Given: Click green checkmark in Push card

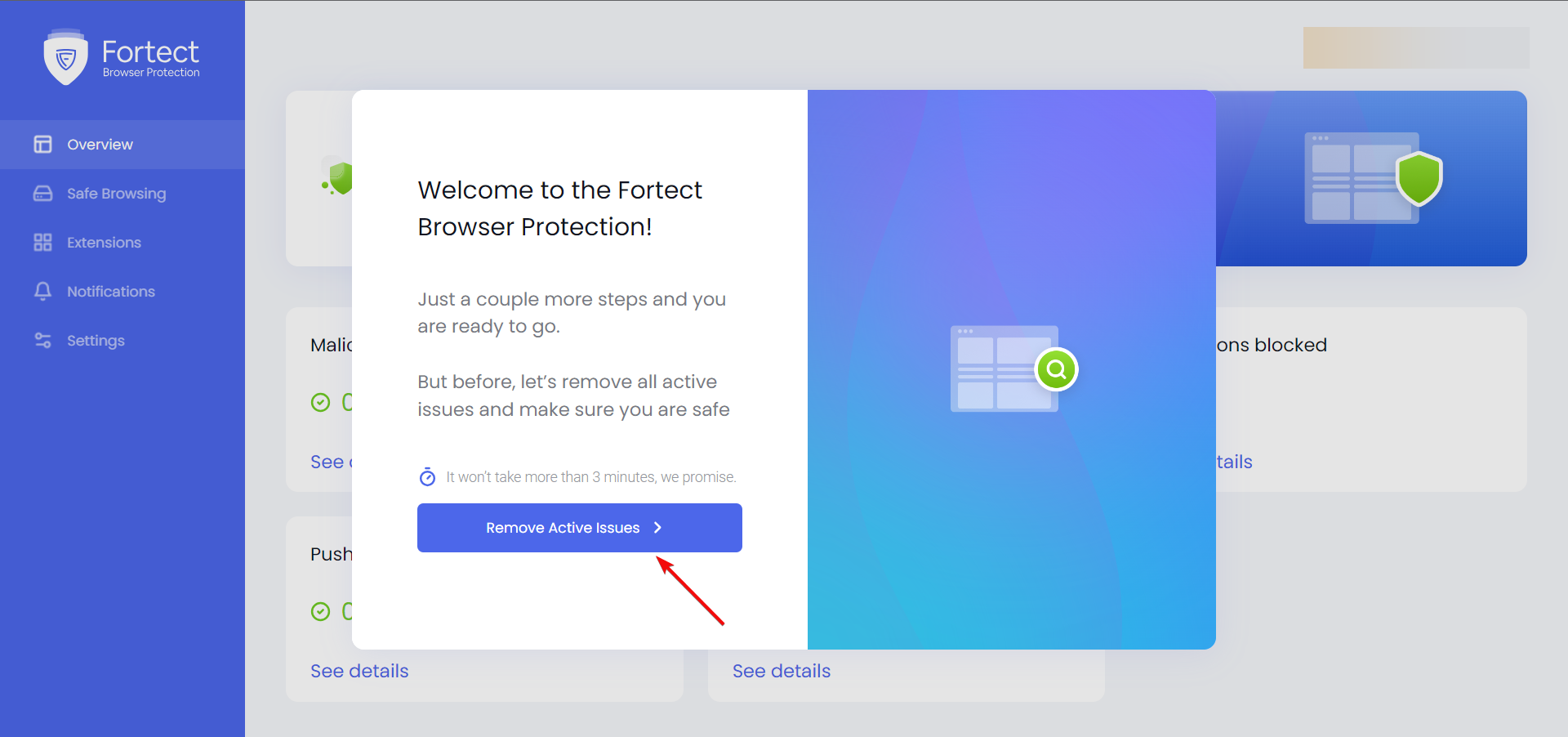Looking at the screenshot, I should pyautogui.click(x=320, y=611).
